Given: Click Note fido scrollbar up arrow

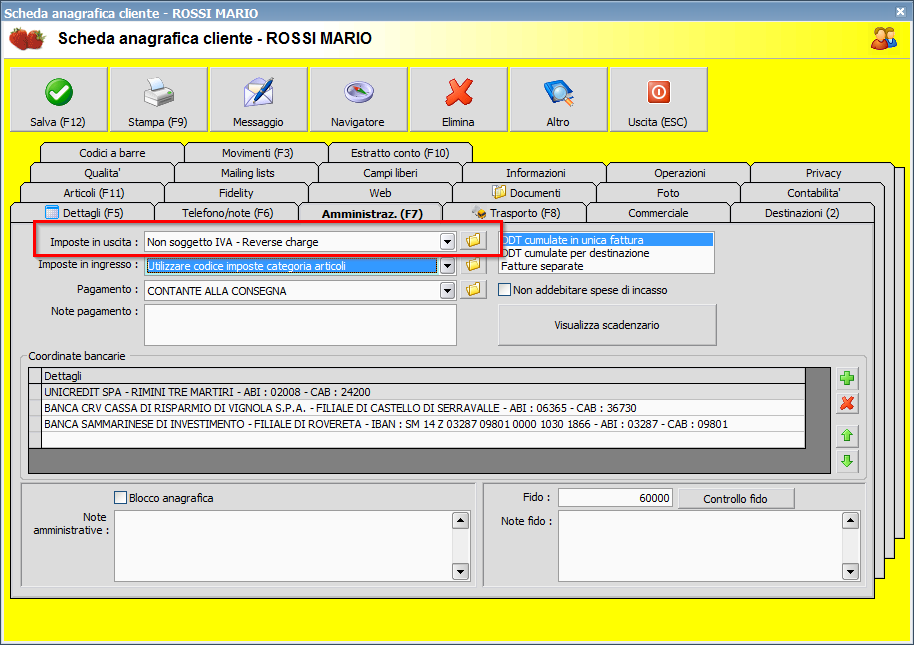Looking at the screenshot, I should 850,520.
